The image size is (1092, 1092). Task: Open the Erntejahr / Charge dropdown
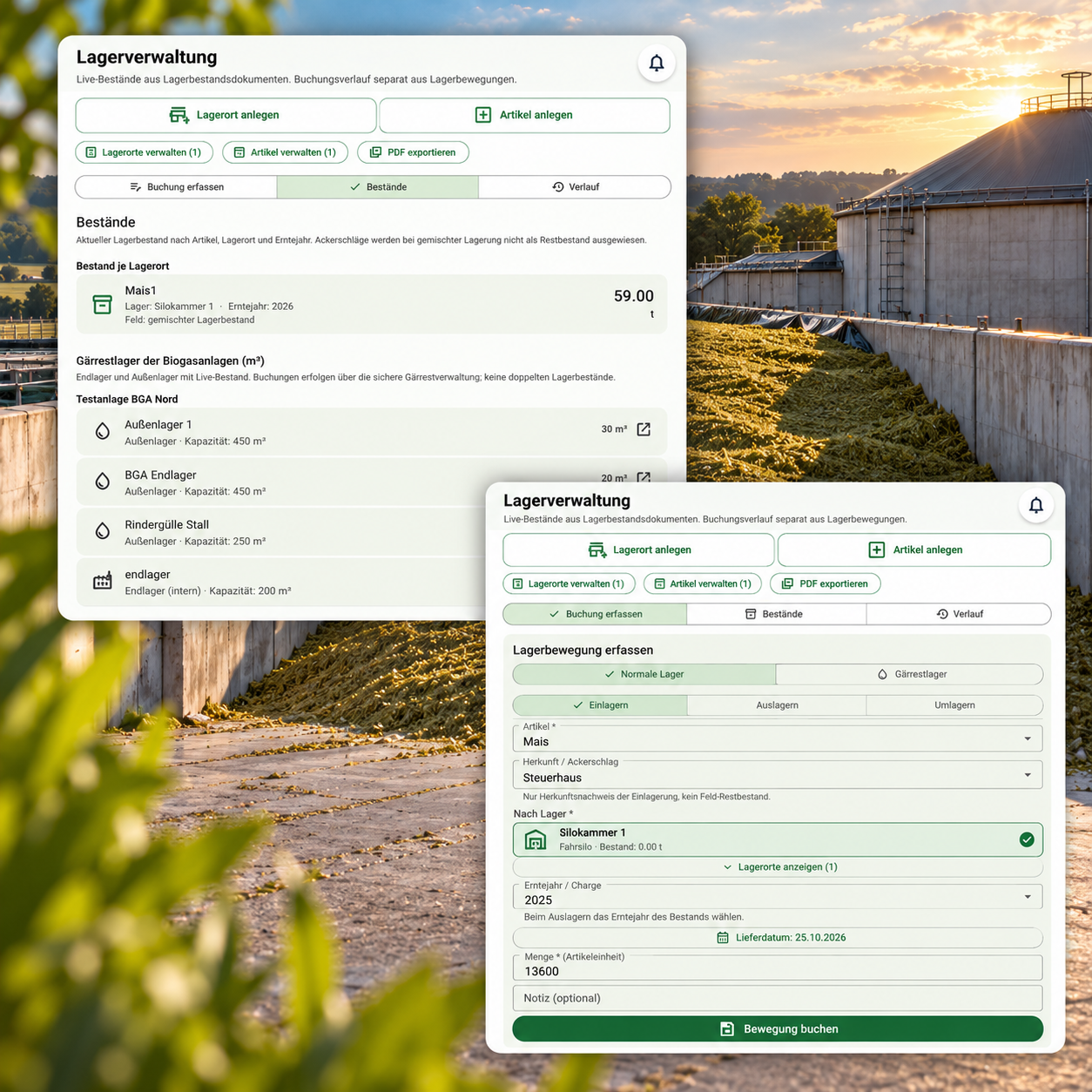pos(778,897)
